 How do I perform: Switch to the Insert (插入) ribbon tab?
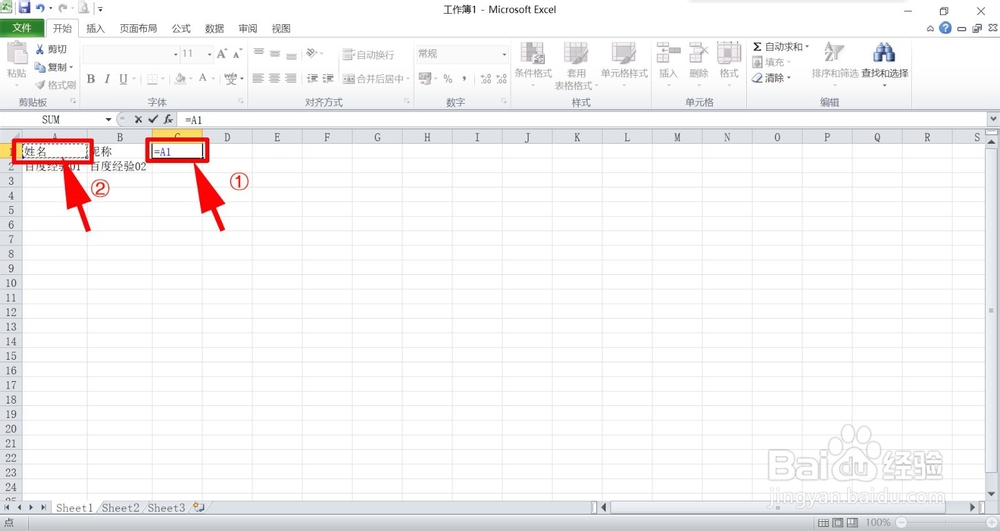pyautogui.click(x=95, y=29)
